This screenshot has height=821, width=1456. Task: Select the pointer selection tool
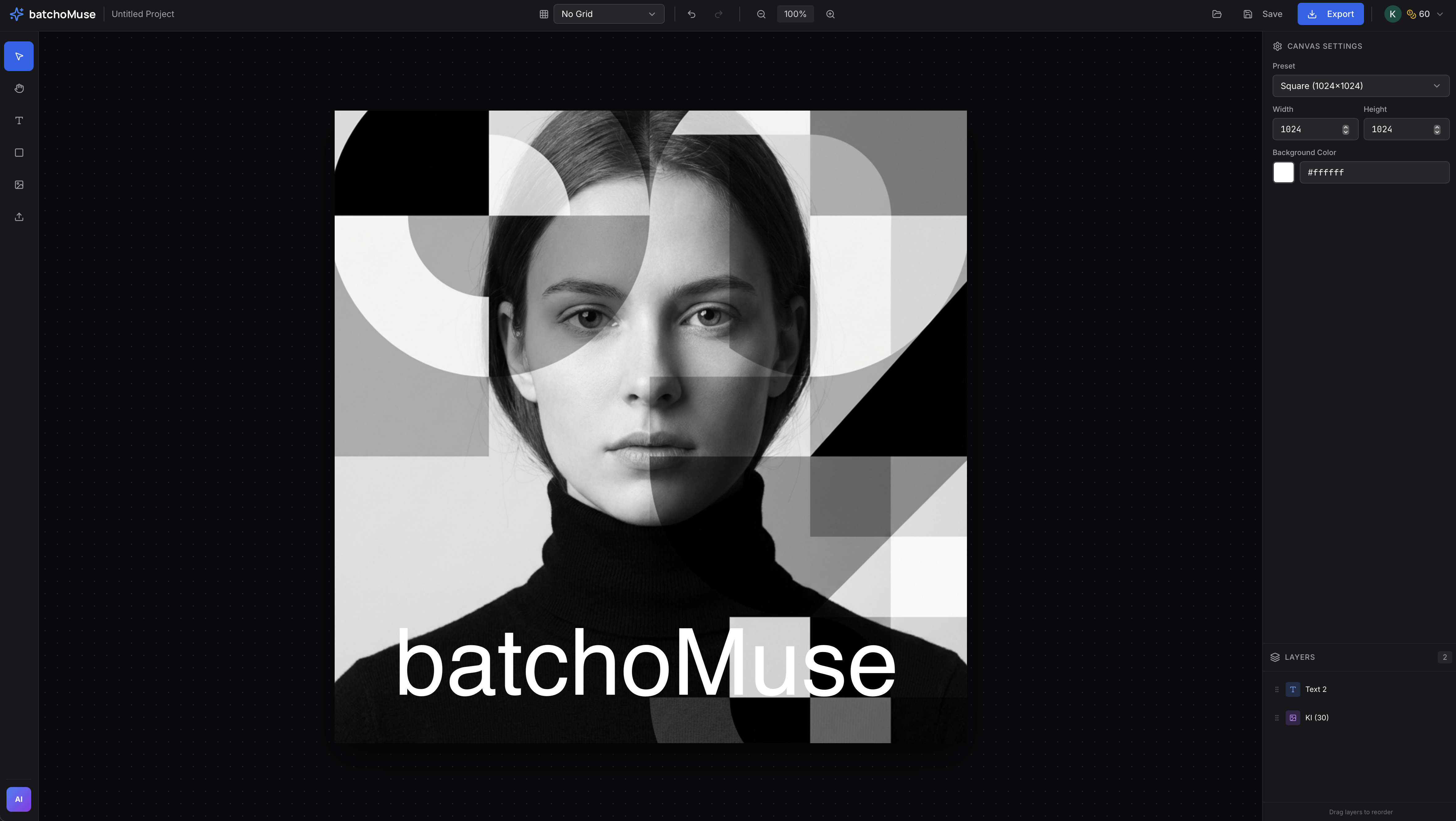tap(19, 56)
